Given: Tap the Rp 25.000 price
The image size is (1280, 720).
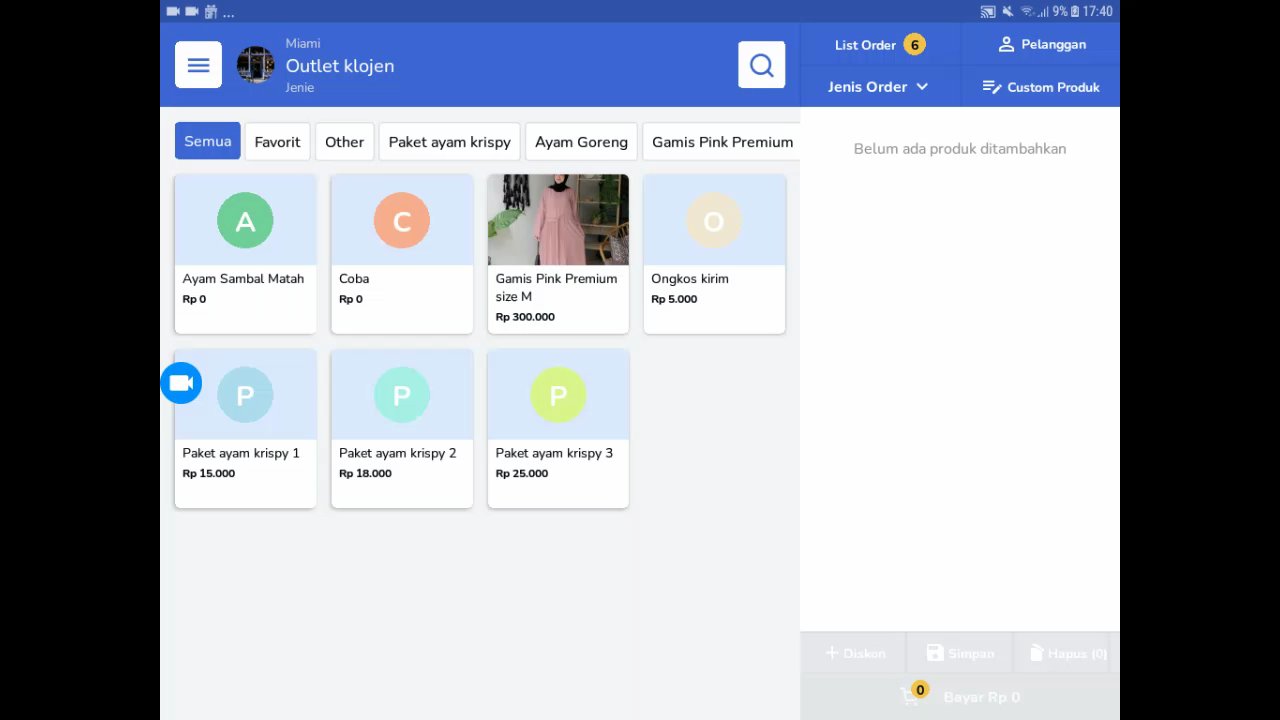Looking at the screenshot, I should (522, 473).
